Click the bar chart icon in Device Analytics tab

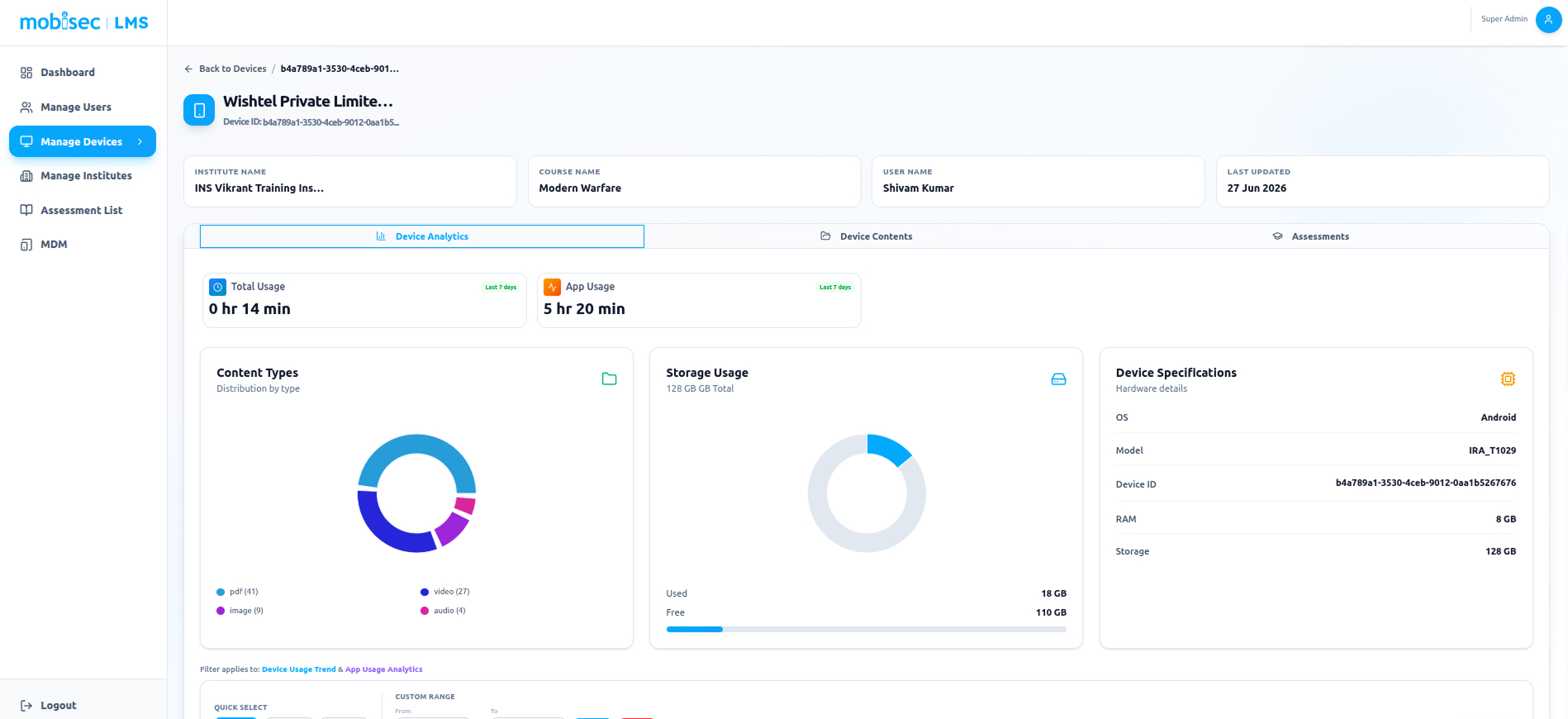[x=381, y=236]
